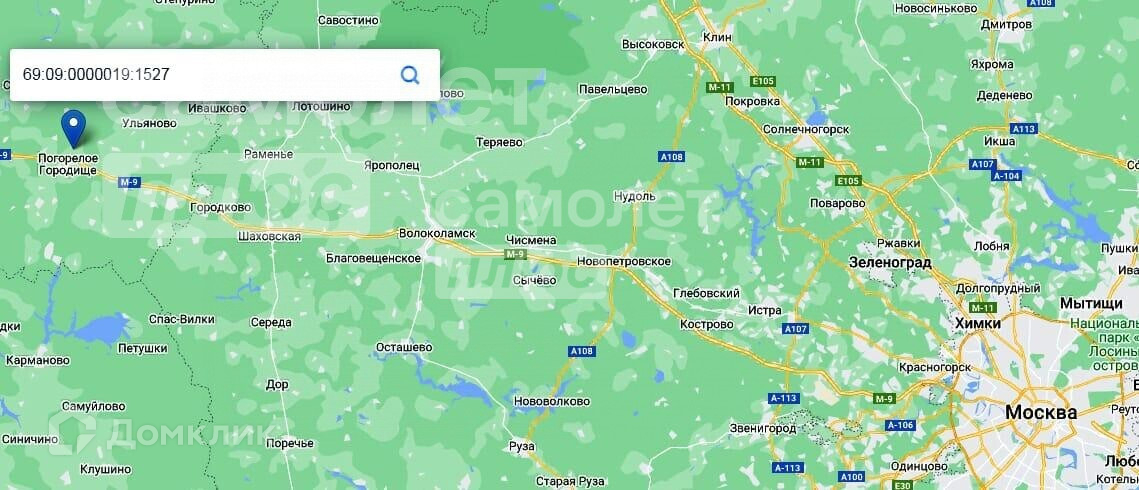Viewport: 1139px width, 490px height.
Task: Click the cadastral number search field
Action: click(224, 75)
